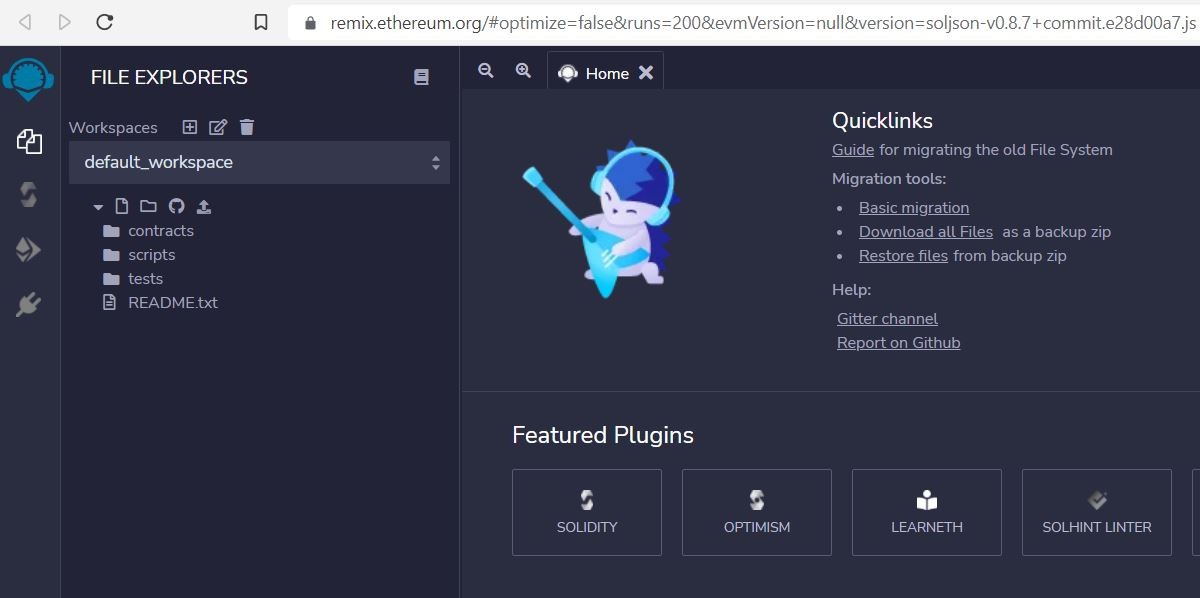The width and height of the screenshot is (1200, 598).
Task: Activate the SOLHINT LINTER plugin
Action: coord(1097,512)
